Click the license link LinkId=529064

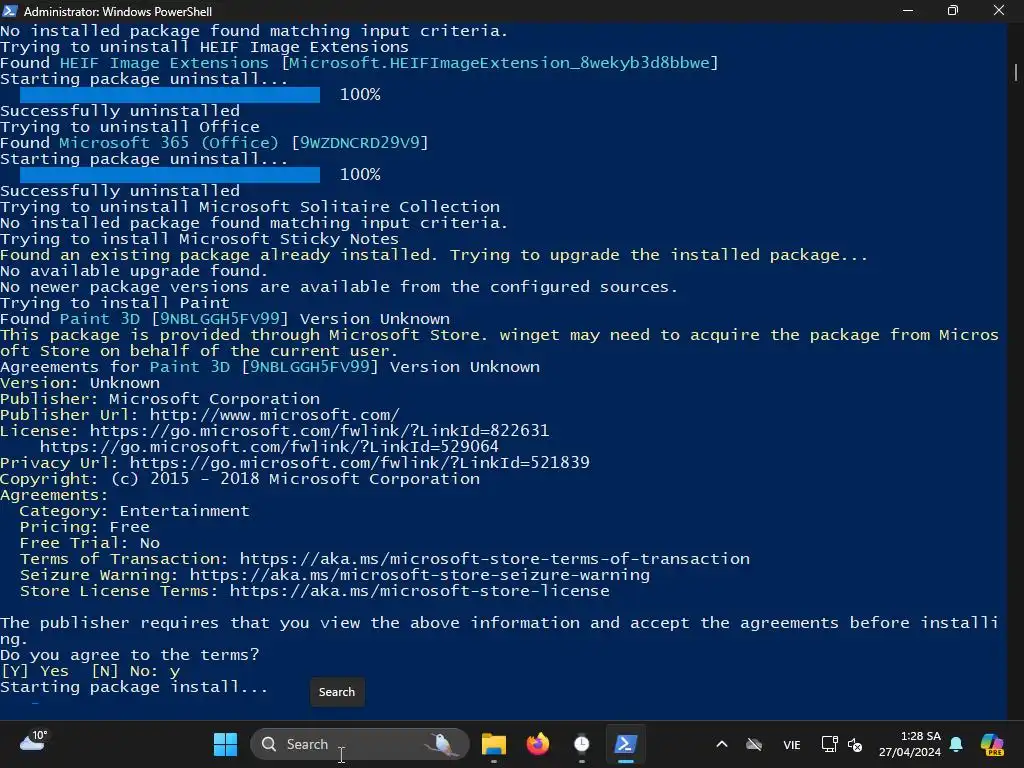tap(269, 447)
